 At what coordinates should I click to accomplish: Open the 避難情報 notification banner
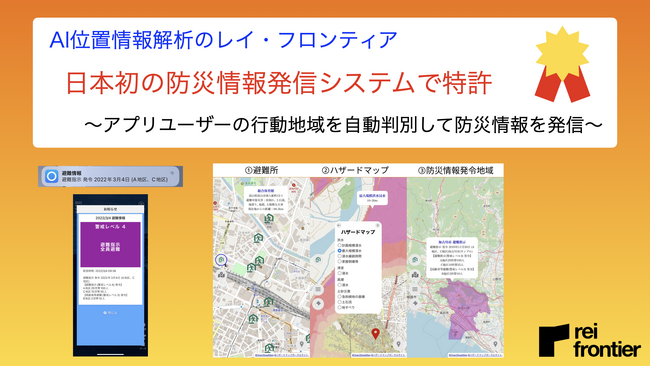click(110, 176)
